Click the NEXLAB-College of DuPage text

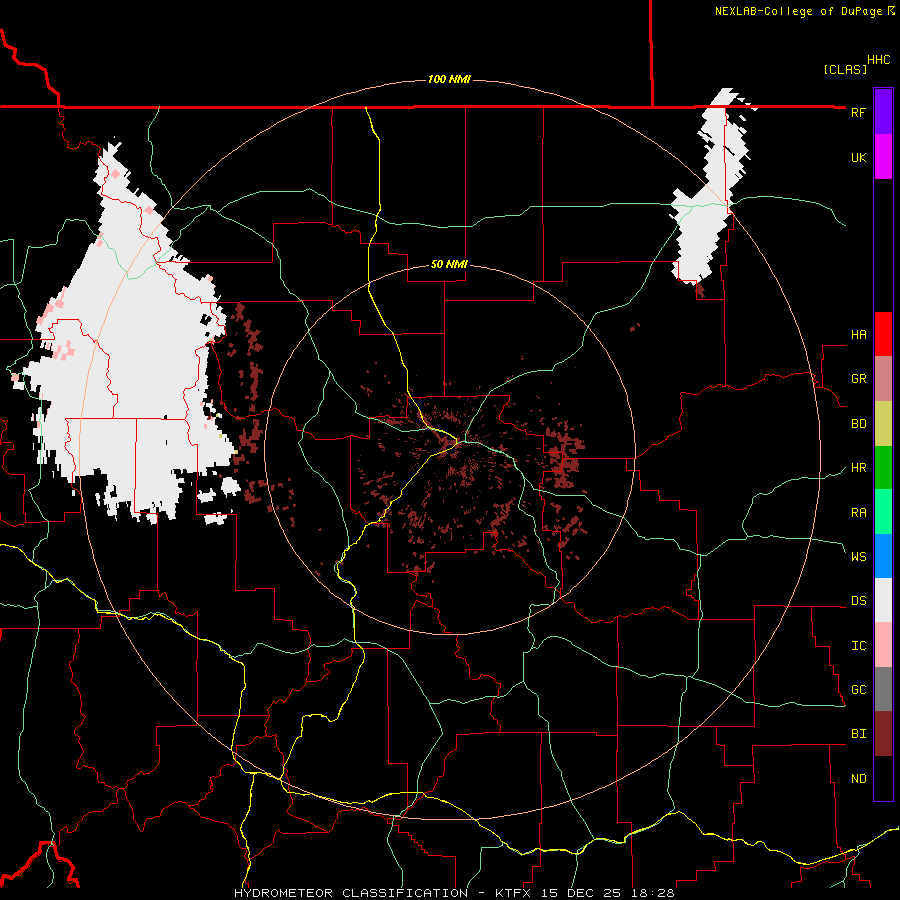800,11
